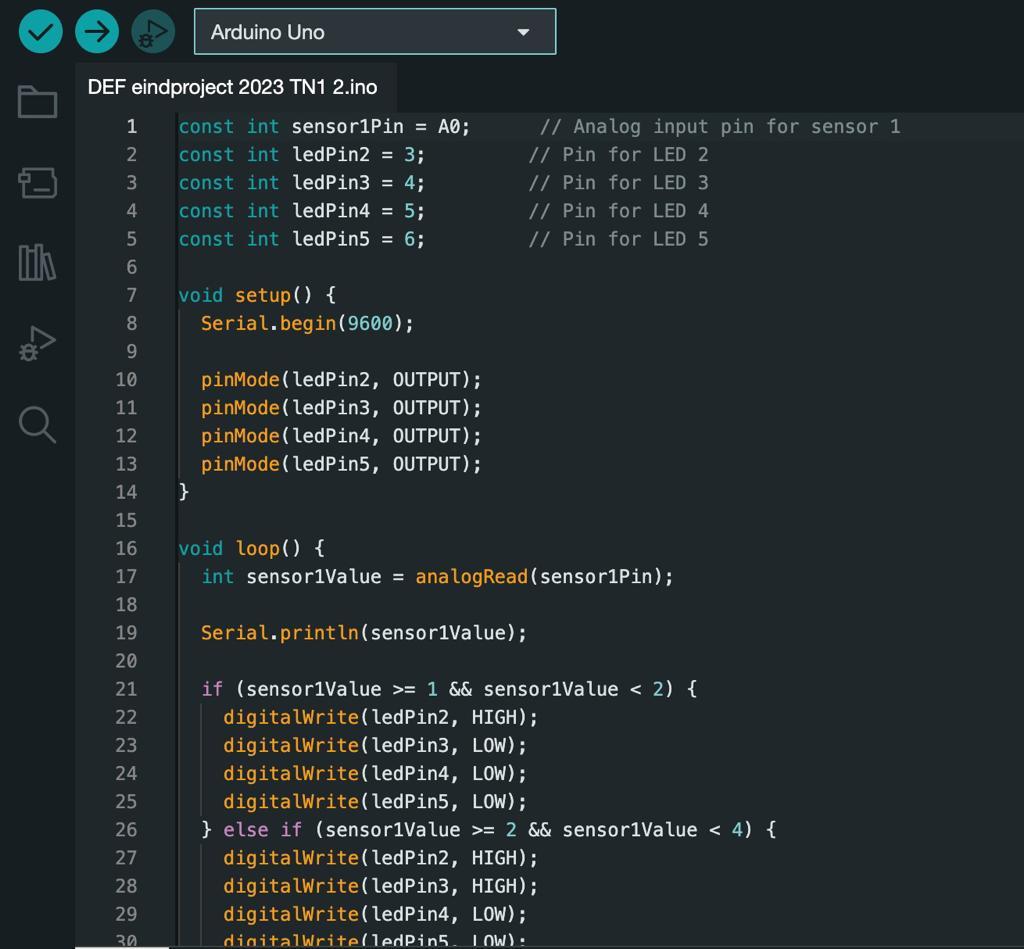
Task: Click the comment '// Pin for LED 3'
Action: click(x=618, y=182)
